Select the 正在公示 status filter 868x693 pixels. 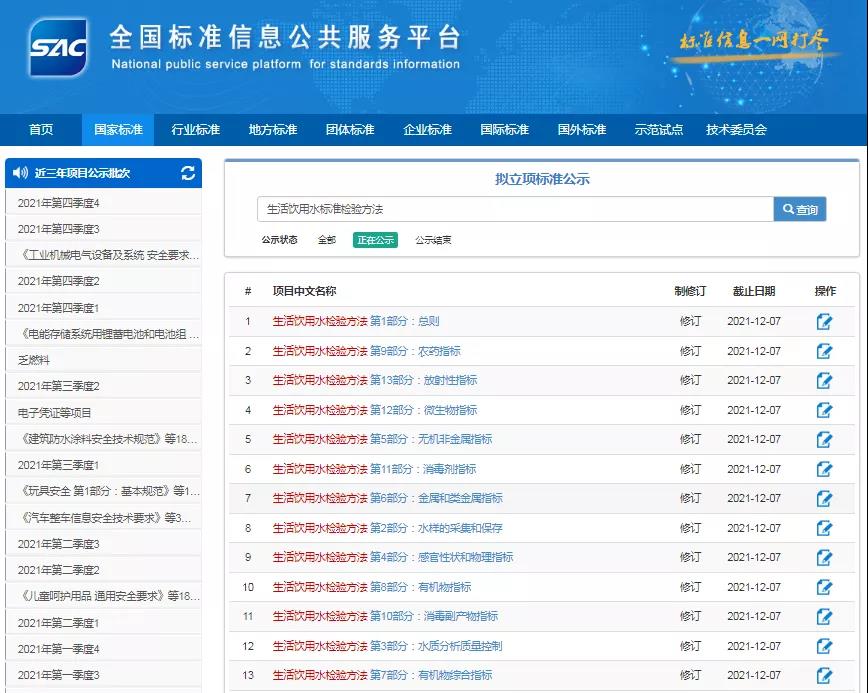coord(375,240)
